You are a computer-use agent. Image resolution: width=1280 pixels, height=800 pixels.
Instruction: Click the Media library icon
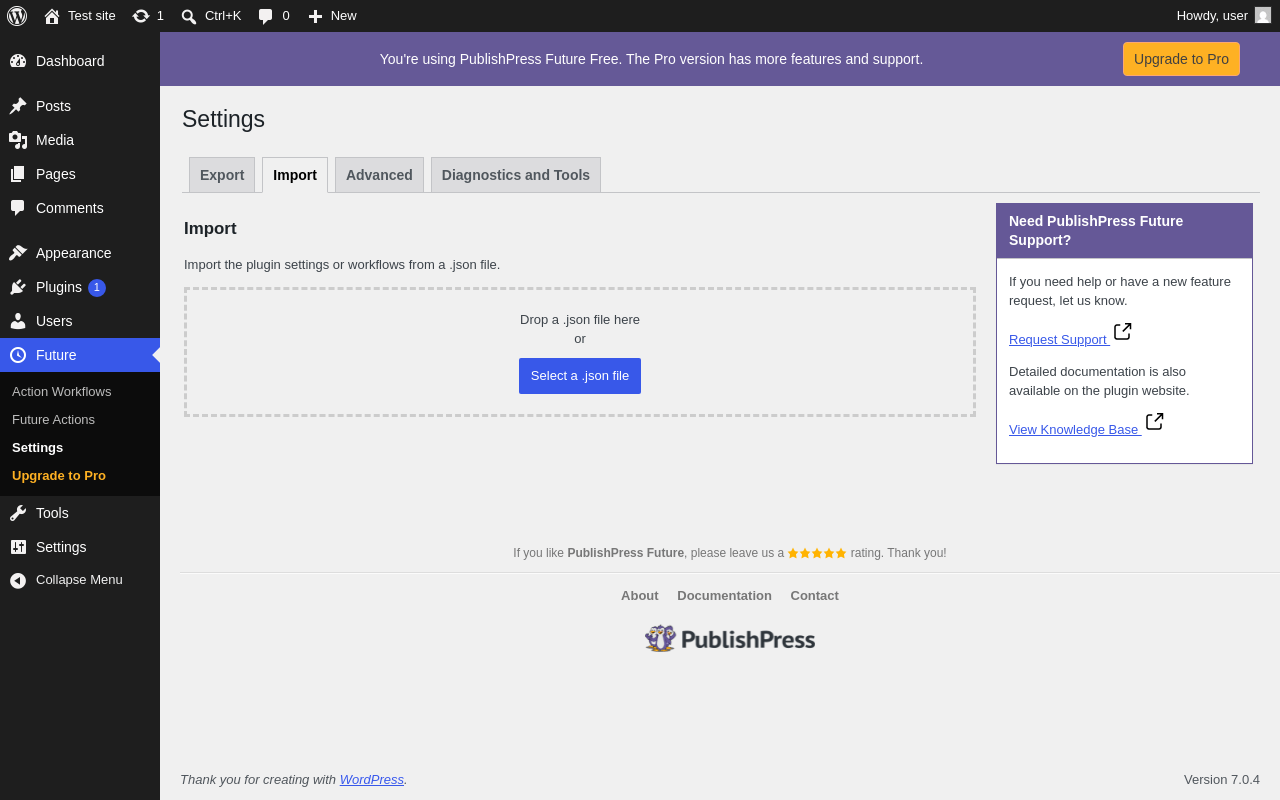[18, 140]
